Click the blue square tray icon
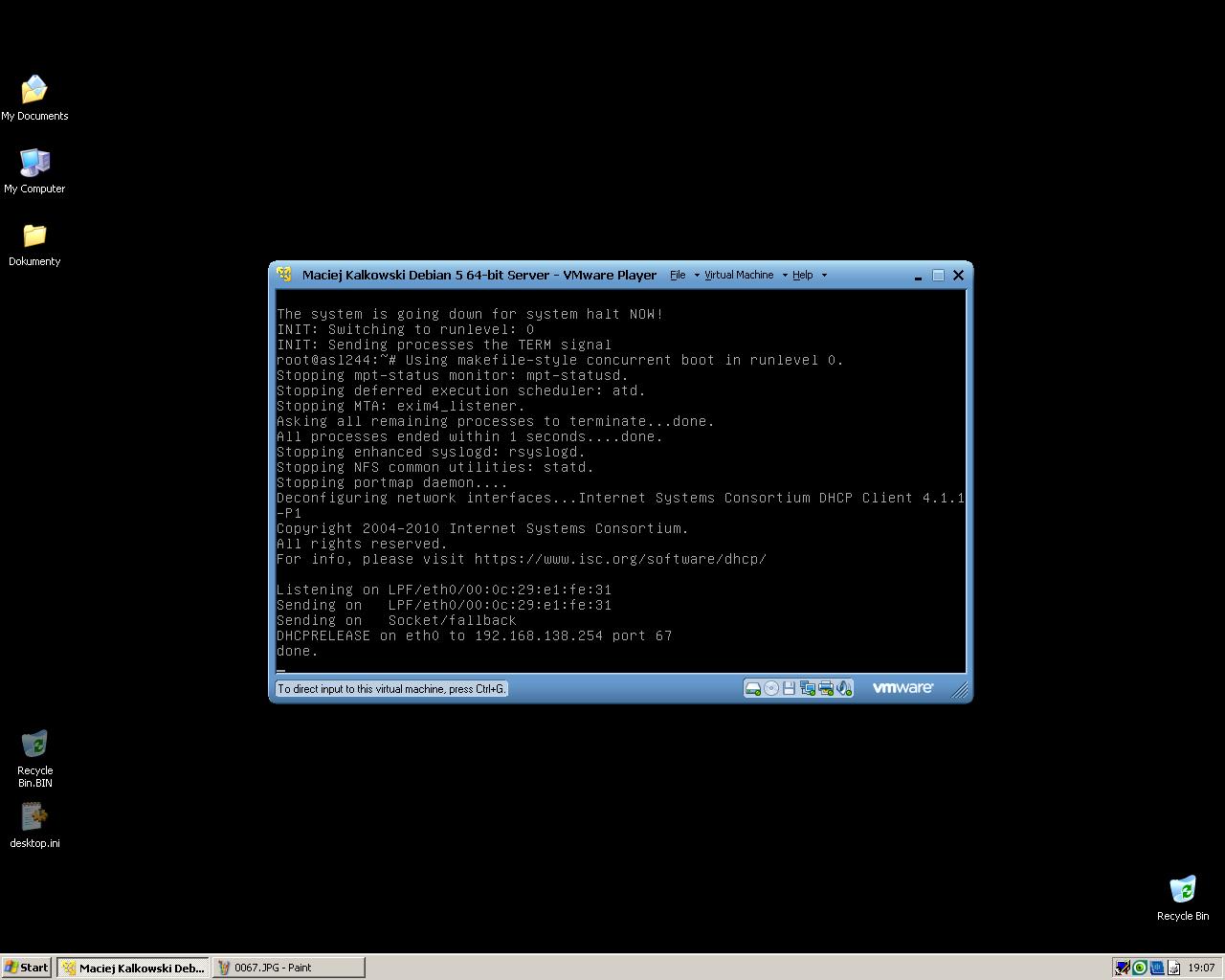Viewport: 1225px width, 980px height. point(1157,968)
